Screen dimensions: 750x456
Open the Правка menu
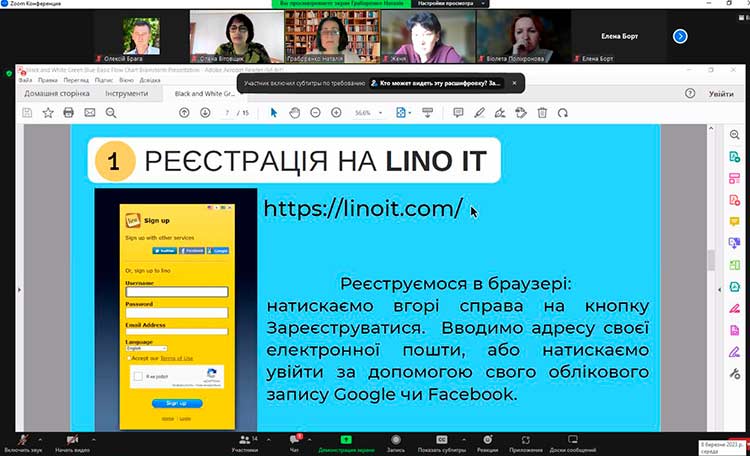pyautogui.click(x=47, y=80)
